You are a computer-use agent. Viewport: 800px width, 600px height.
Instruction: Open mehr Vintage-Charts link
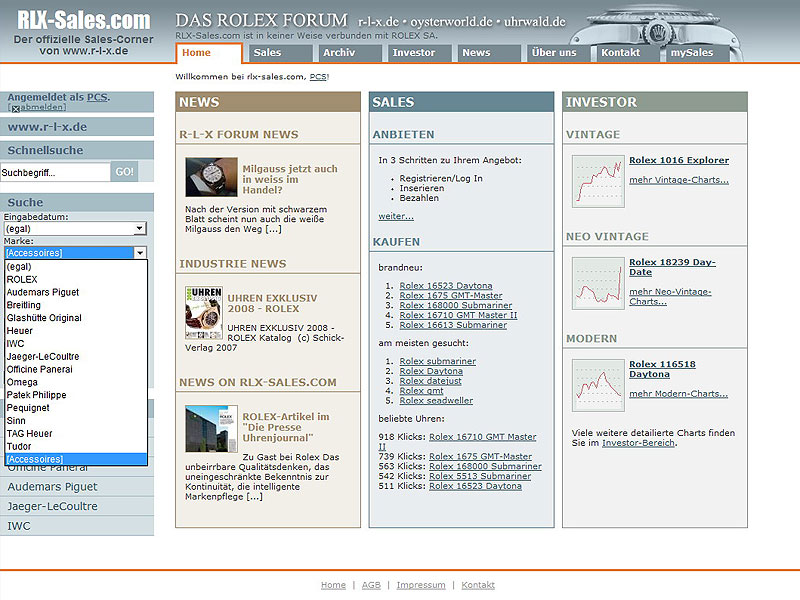(x=679, y=180)
